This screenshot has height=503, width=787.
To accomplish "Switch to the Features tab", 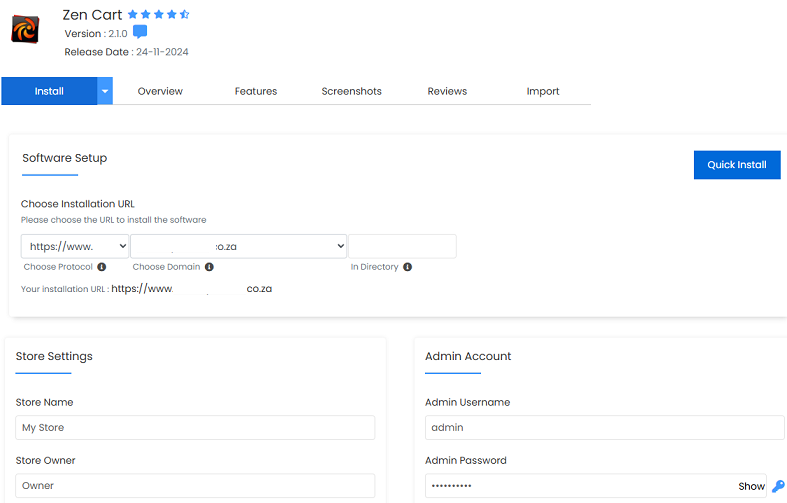I will 256,91.
